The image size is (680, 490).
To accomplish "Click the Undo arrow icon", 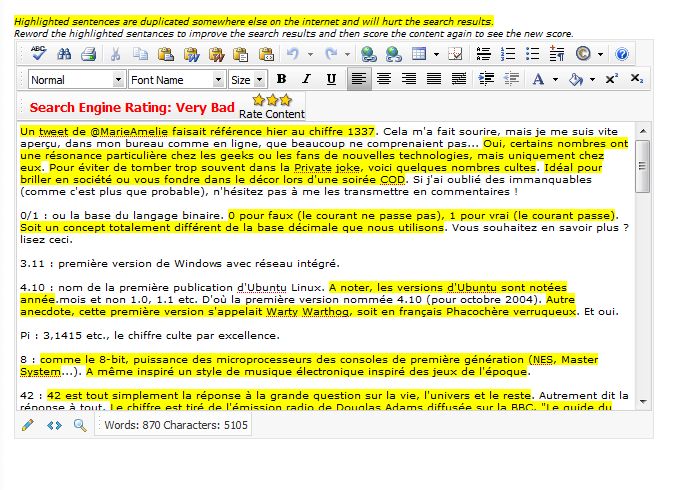I will point(293,54).
